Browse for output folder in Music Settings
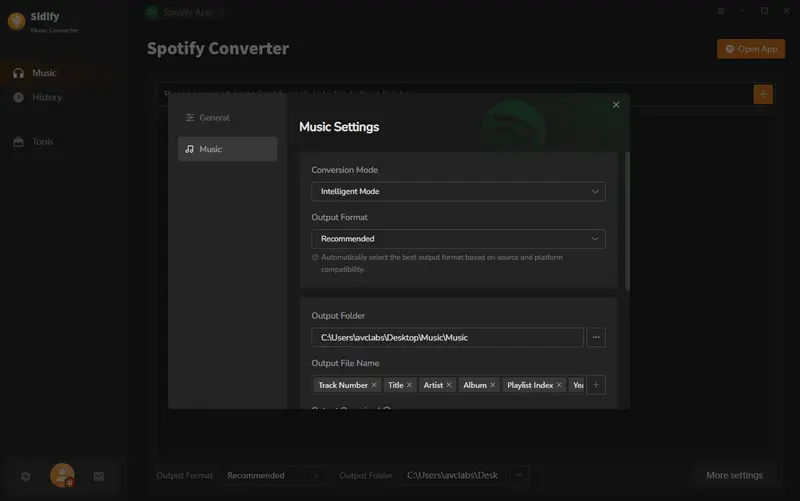The height and width of the screenshot is (501, 800). (596, 337)
